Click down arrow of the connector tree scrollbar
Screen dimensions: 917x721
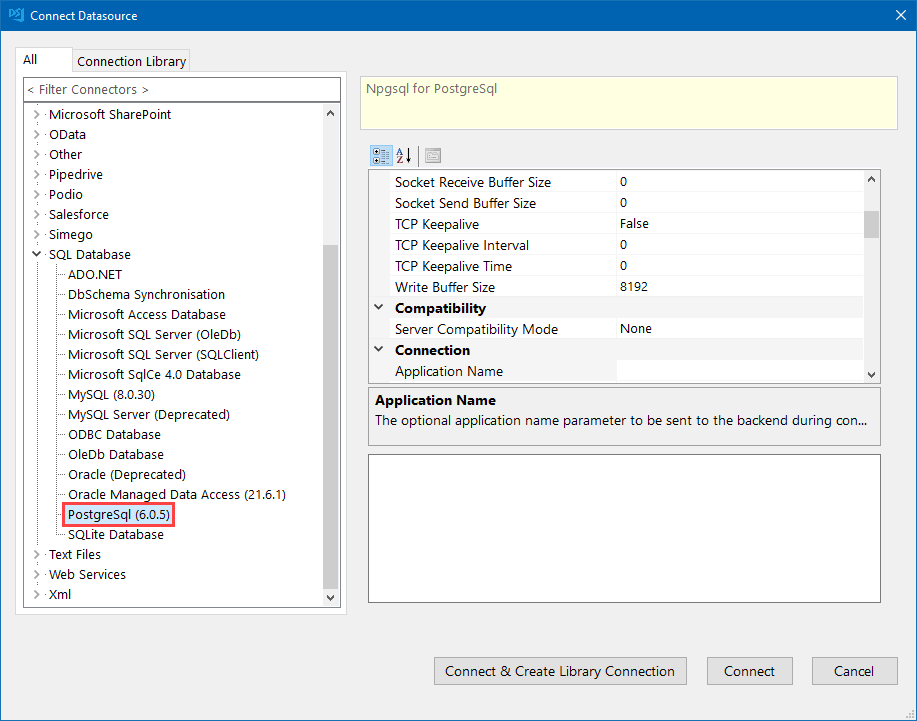pyautogui.click(x=330, y=598)
